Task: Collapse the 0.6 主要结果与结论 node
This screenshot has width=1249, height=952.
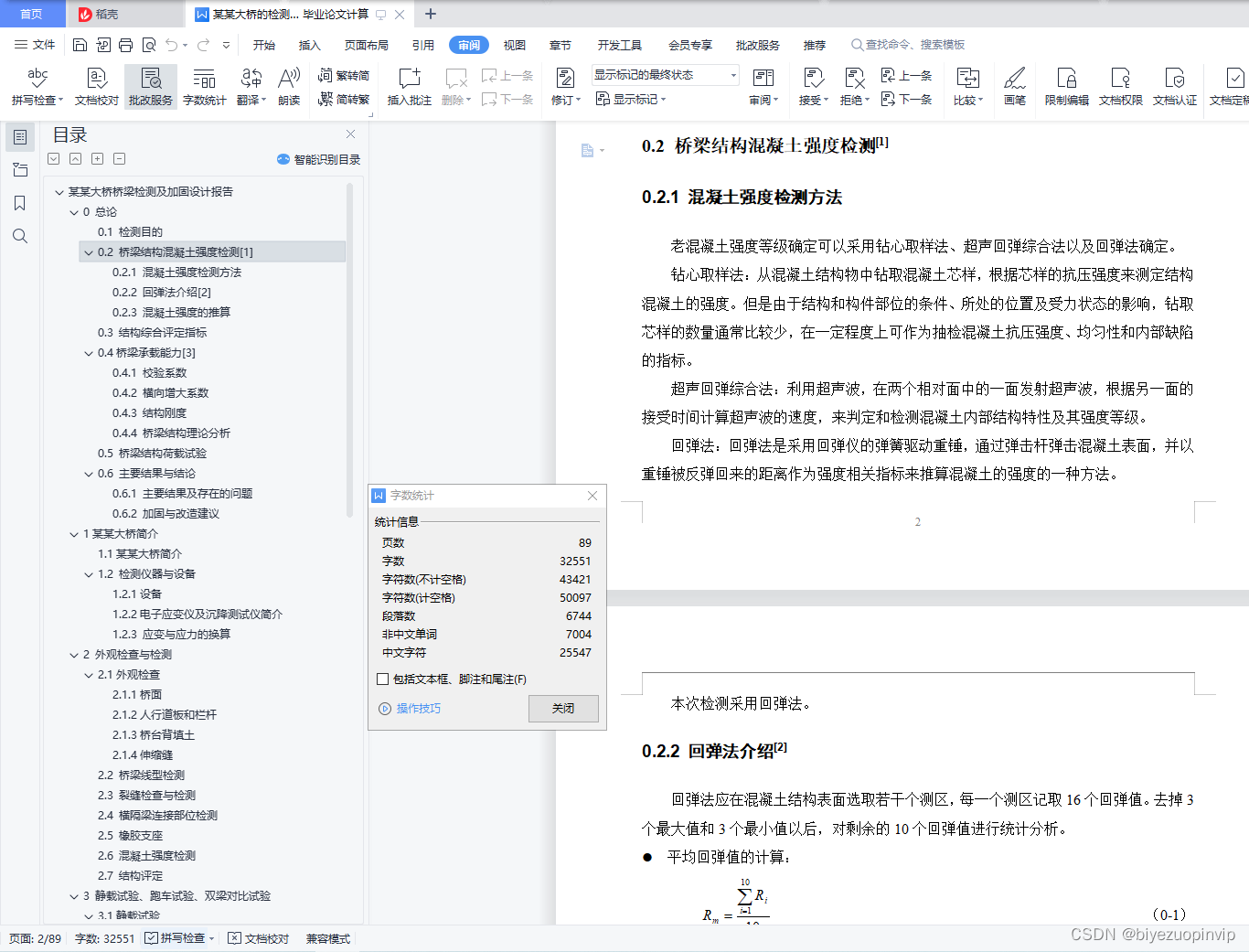Action: [89, 474]
